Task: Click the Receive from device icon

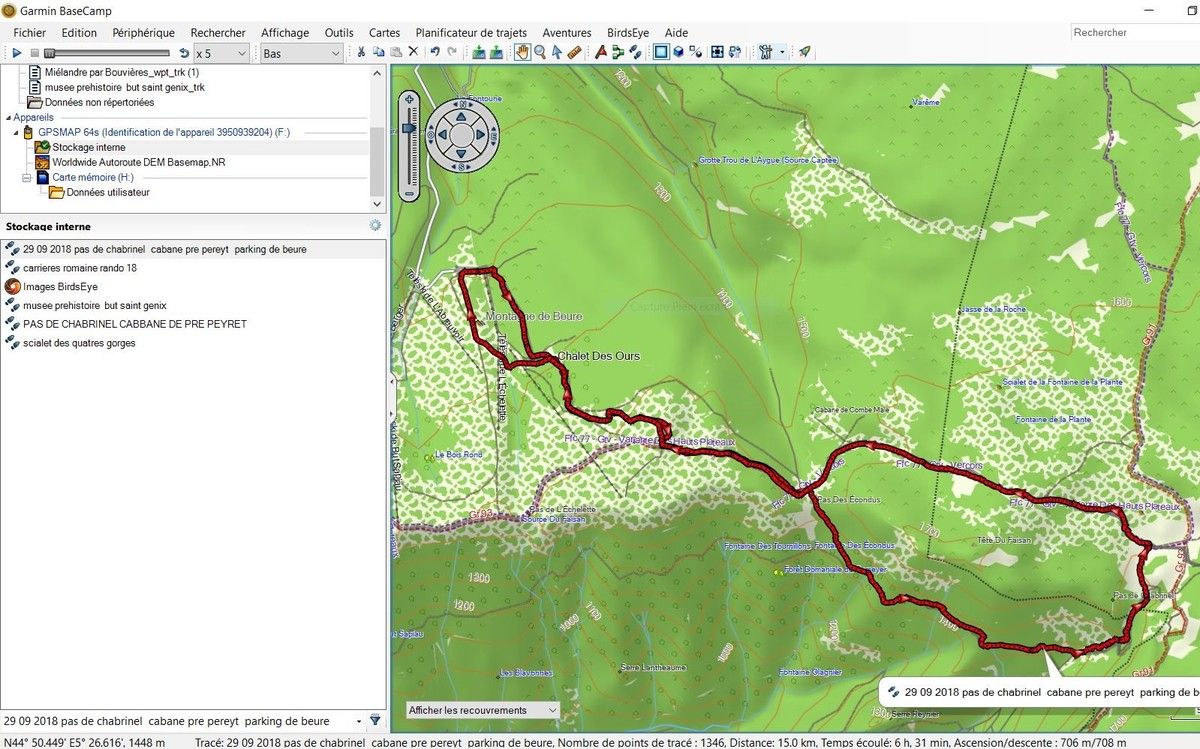Action: tap(496, 53)
